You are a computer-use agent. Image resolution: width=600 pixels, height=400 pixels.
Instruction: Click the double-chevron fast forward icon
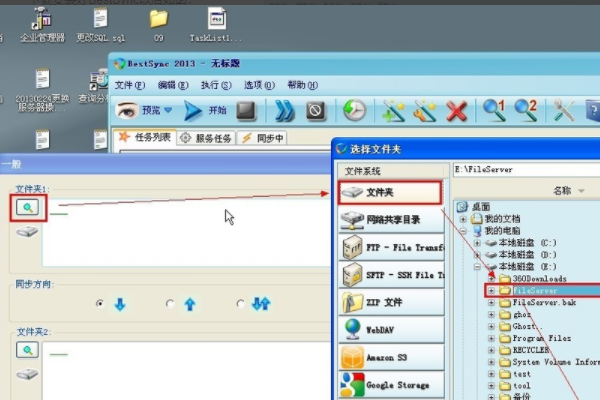(x=285, y=111)
